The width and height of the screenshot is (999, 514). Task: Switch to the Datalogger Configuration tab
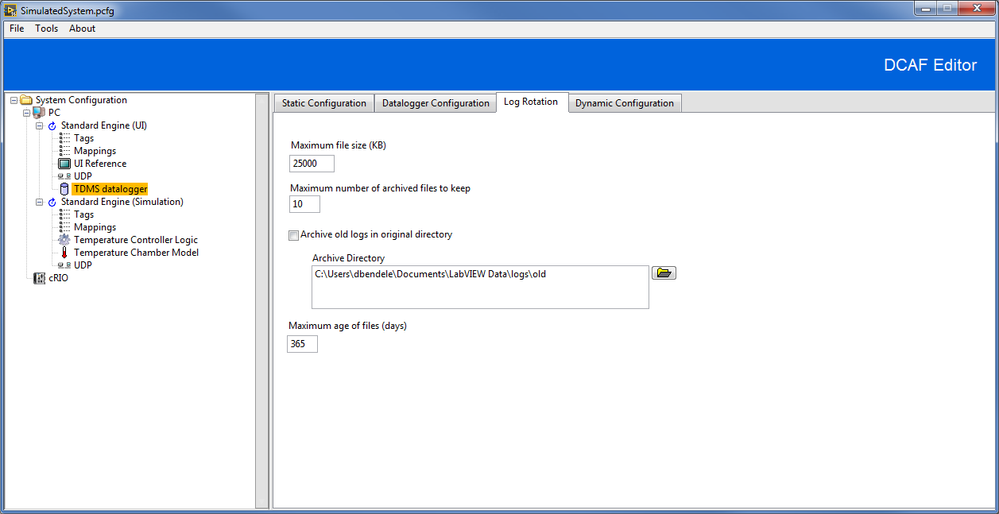pyautogui.click(x=436, y=103)
